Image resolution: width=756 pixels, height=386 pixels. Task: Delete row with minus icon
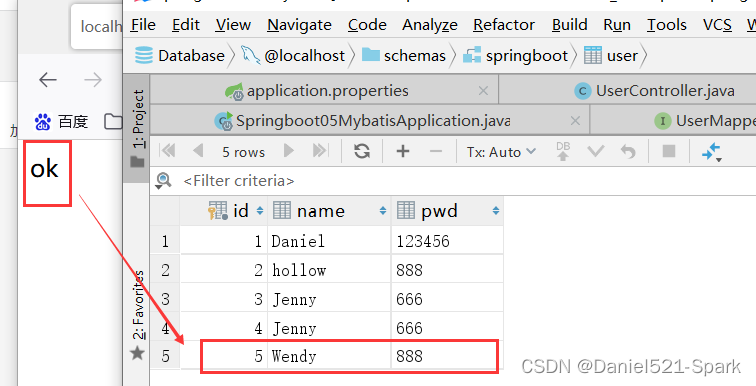tap(435, 151)
